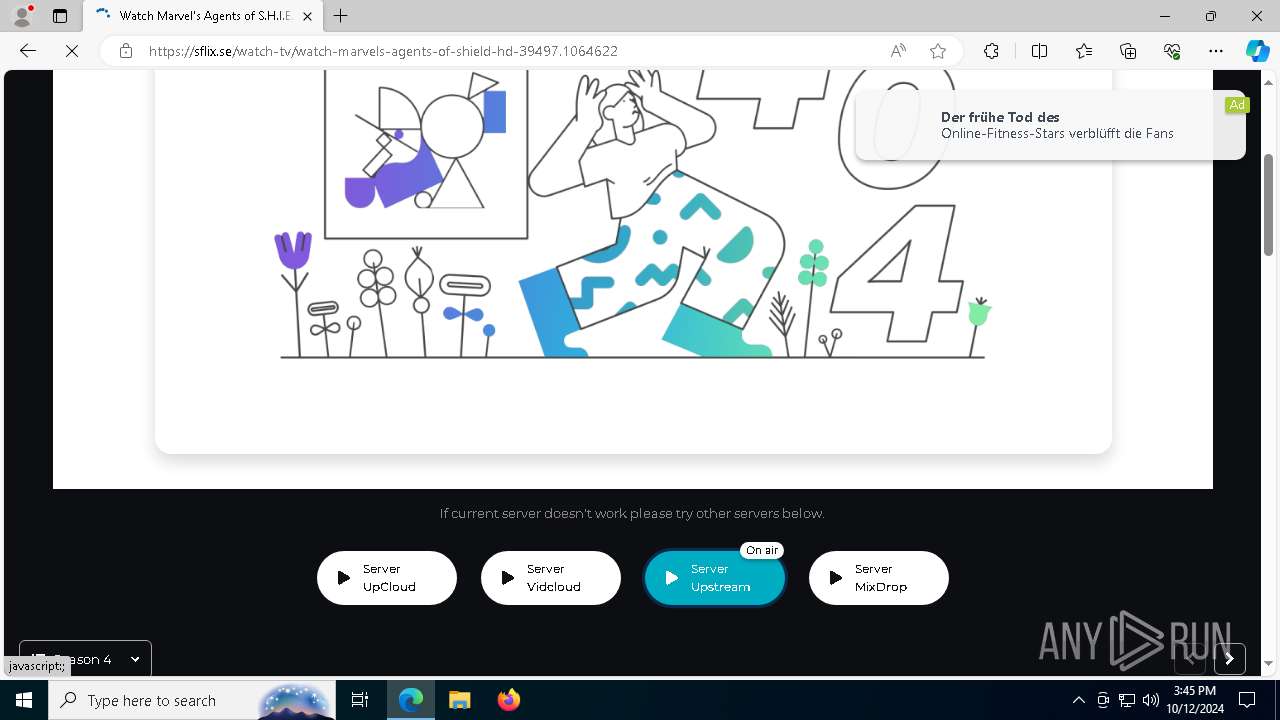
Task: Open the notification center
Action: click(x=1247, y=700)
